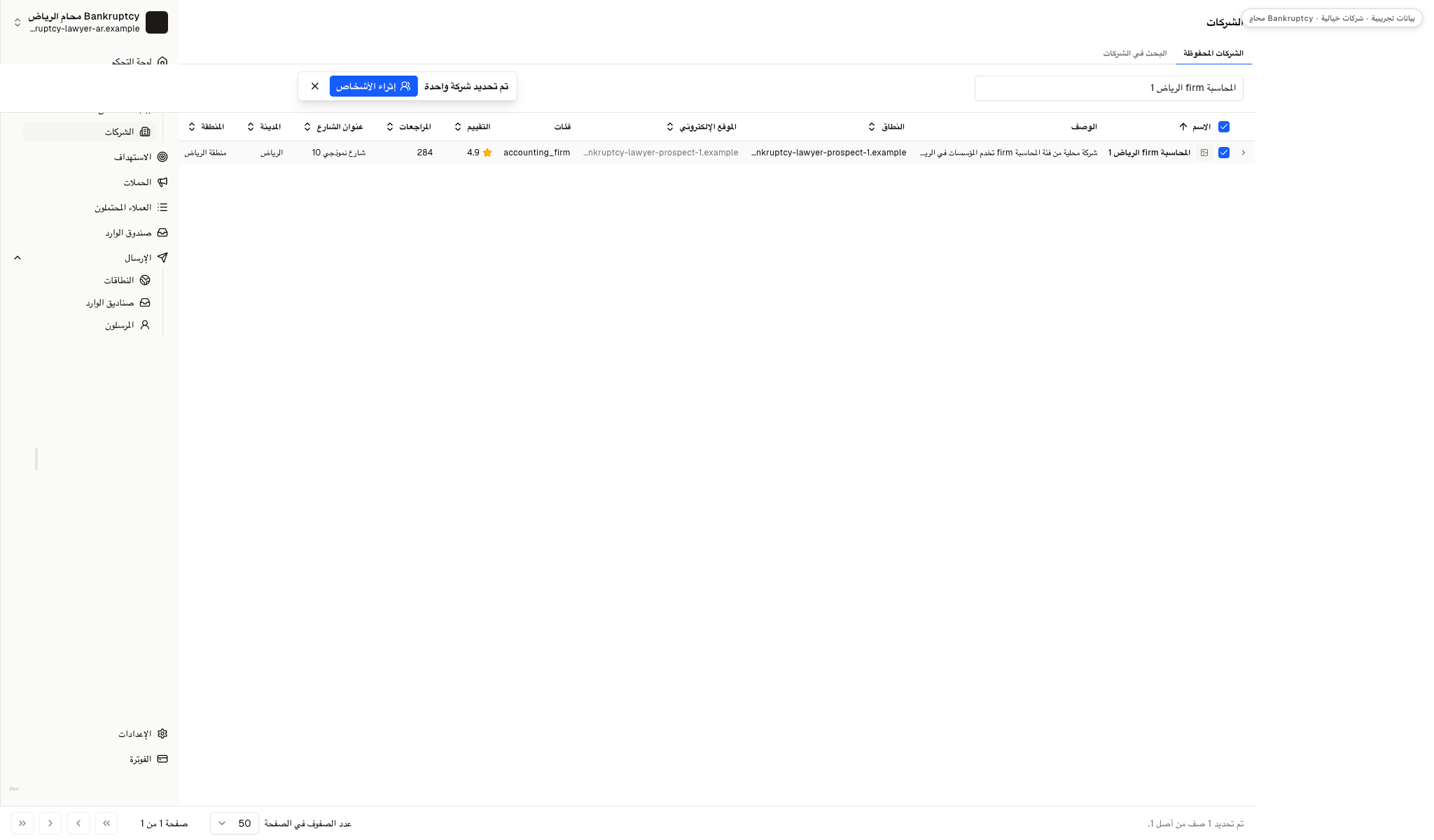Open الاستهداف targeting in the sidebar
Viewport: 1434px width, 840px height.
point(90,157)
